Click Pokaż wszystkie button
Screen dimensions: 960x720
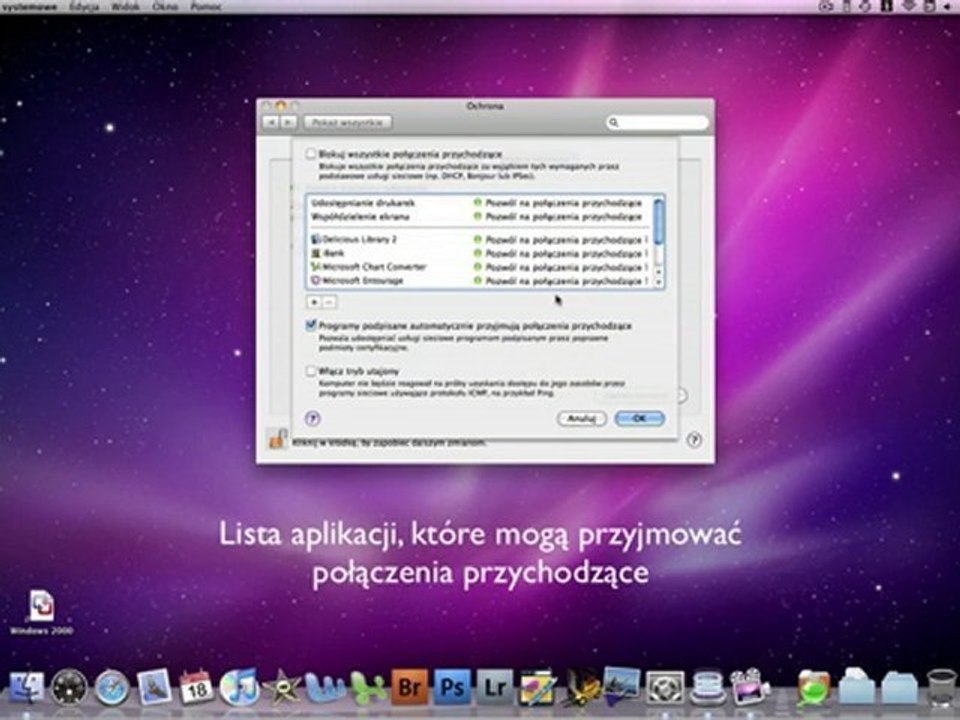pyautogui.click(x=347, y=122)
